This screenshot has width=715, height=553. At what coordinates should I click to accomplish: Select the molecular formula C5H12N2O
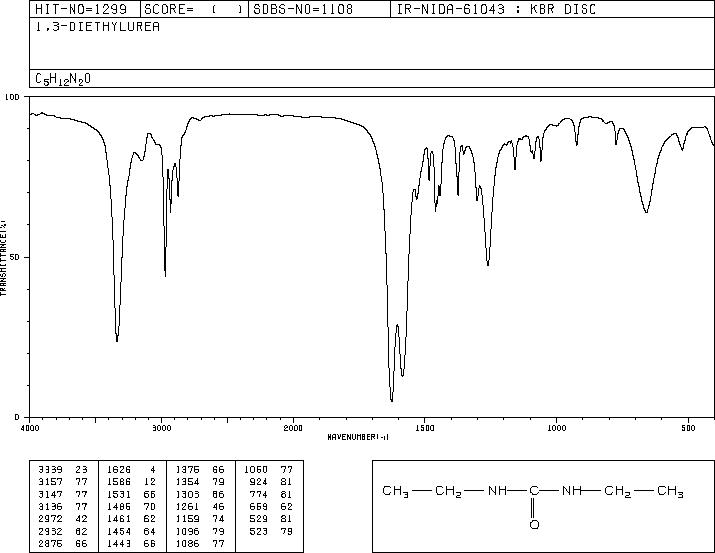tap(63, 79)
